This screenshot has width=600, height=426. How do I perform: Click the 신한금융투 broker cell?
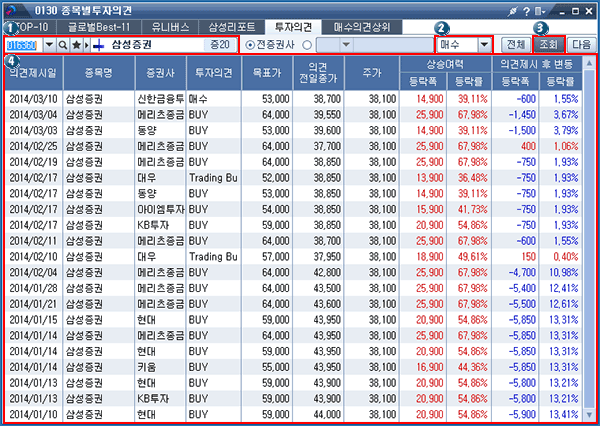[x=160, y=99]
